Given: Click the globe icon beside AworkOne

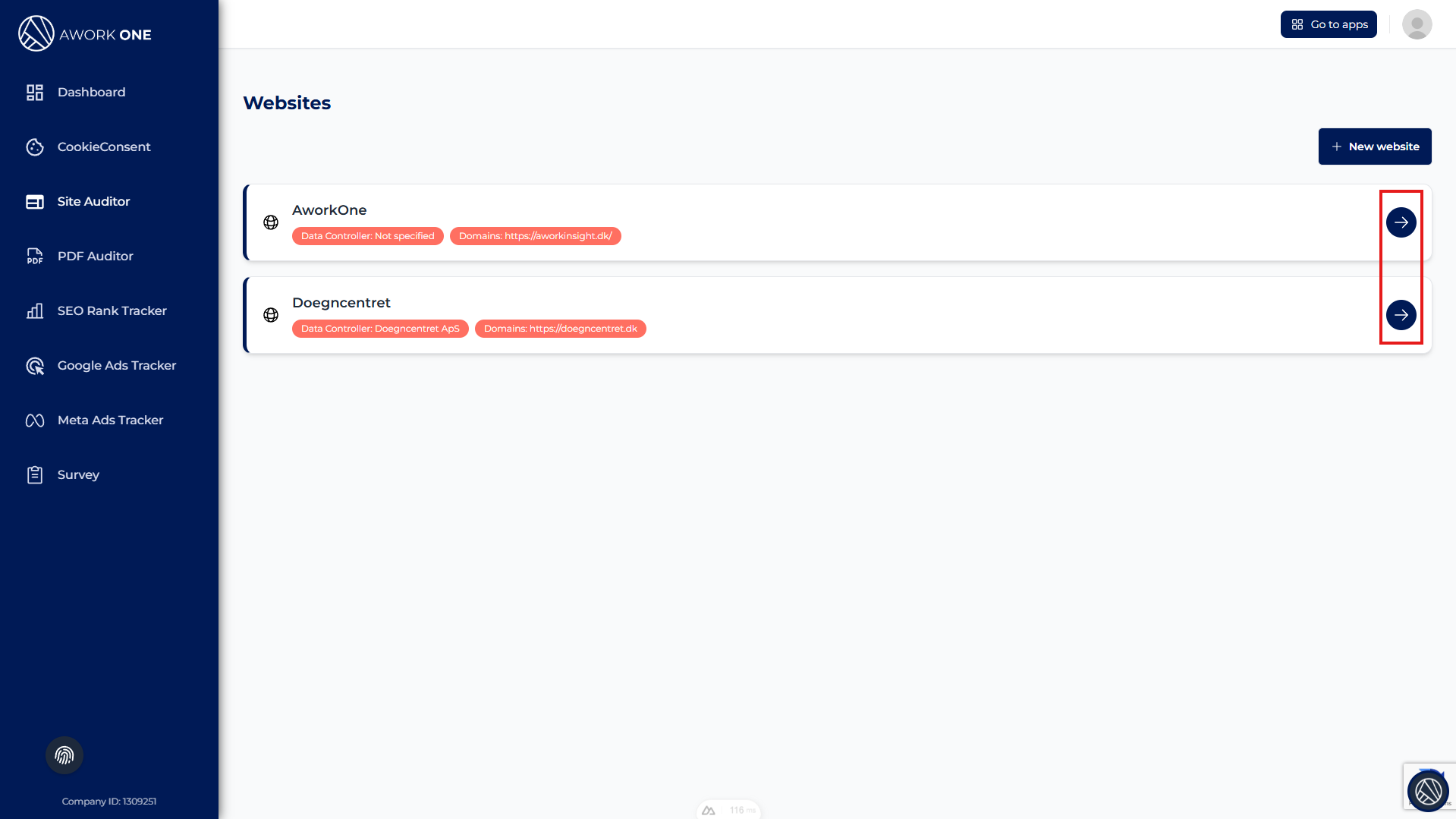Looking at the screenshot, I should pyautogui.click(x=271, y=222).
